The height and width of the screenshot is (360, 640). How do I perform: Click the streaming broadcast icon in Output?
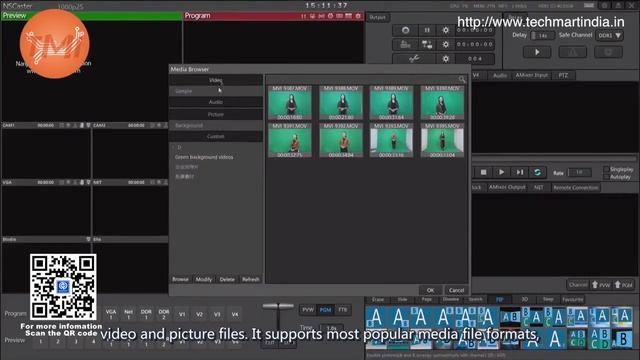coord(405,44)
